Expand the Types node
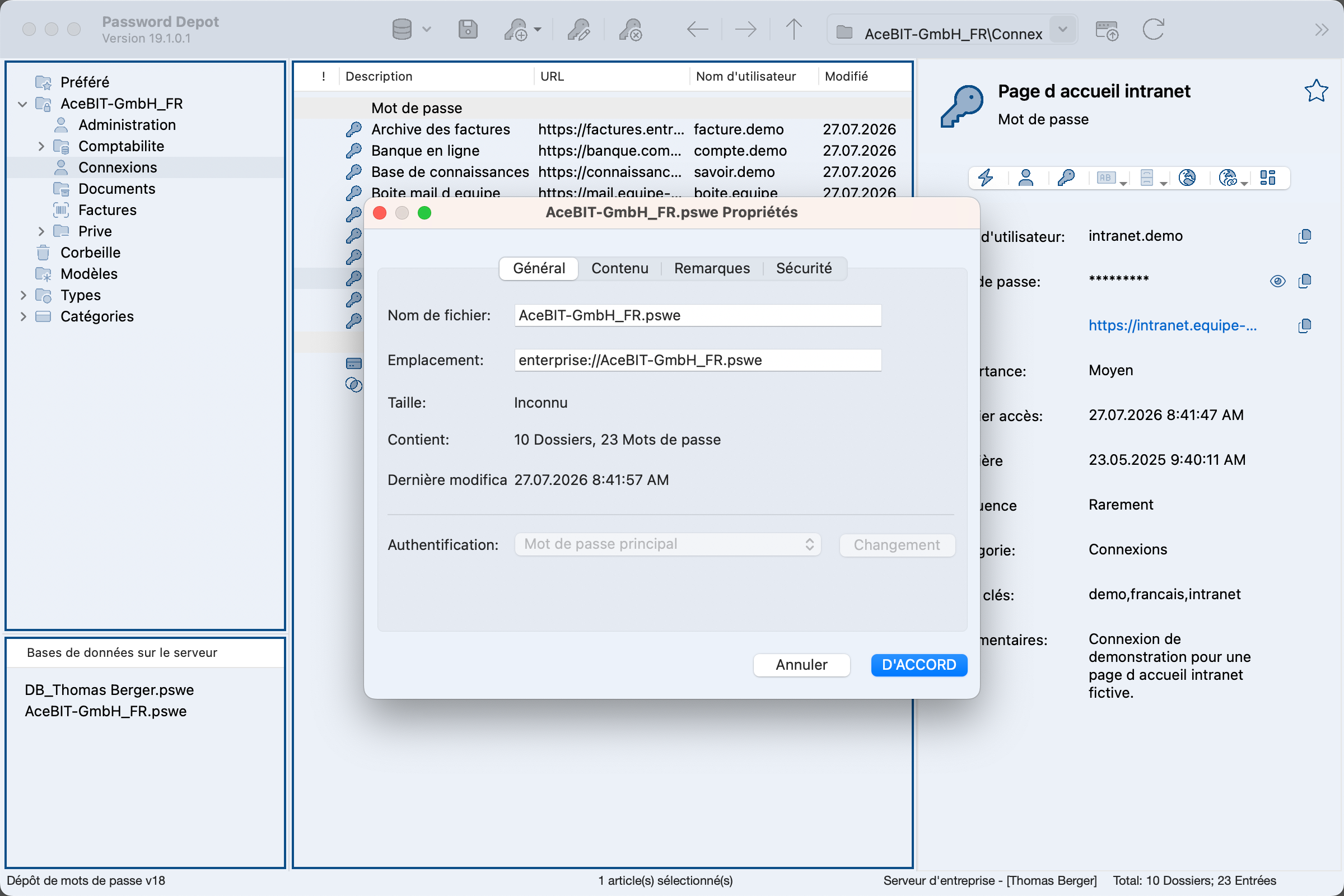 click(x=23, y=296)
